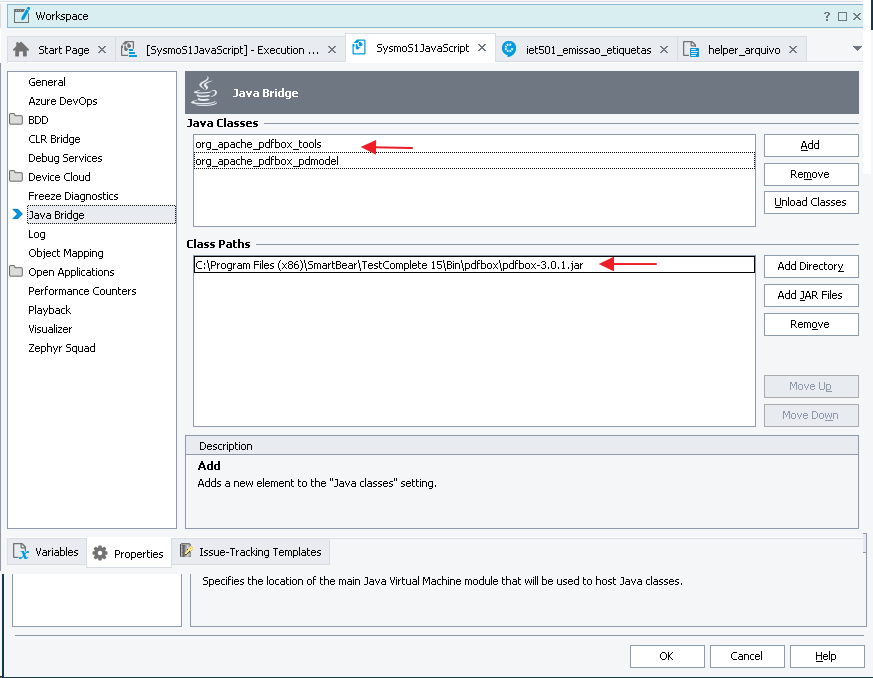This screenshot has height=678, width=873.
Task: Select Object Mapping in the options tree
Action: point(66,253)
